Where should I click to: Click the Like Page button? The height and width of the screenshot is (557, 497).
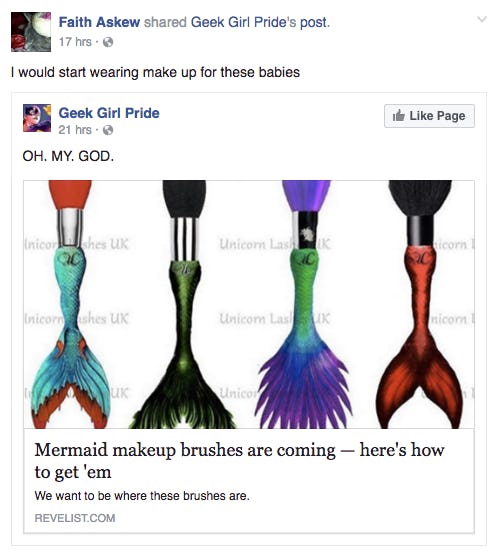(429, 116)
